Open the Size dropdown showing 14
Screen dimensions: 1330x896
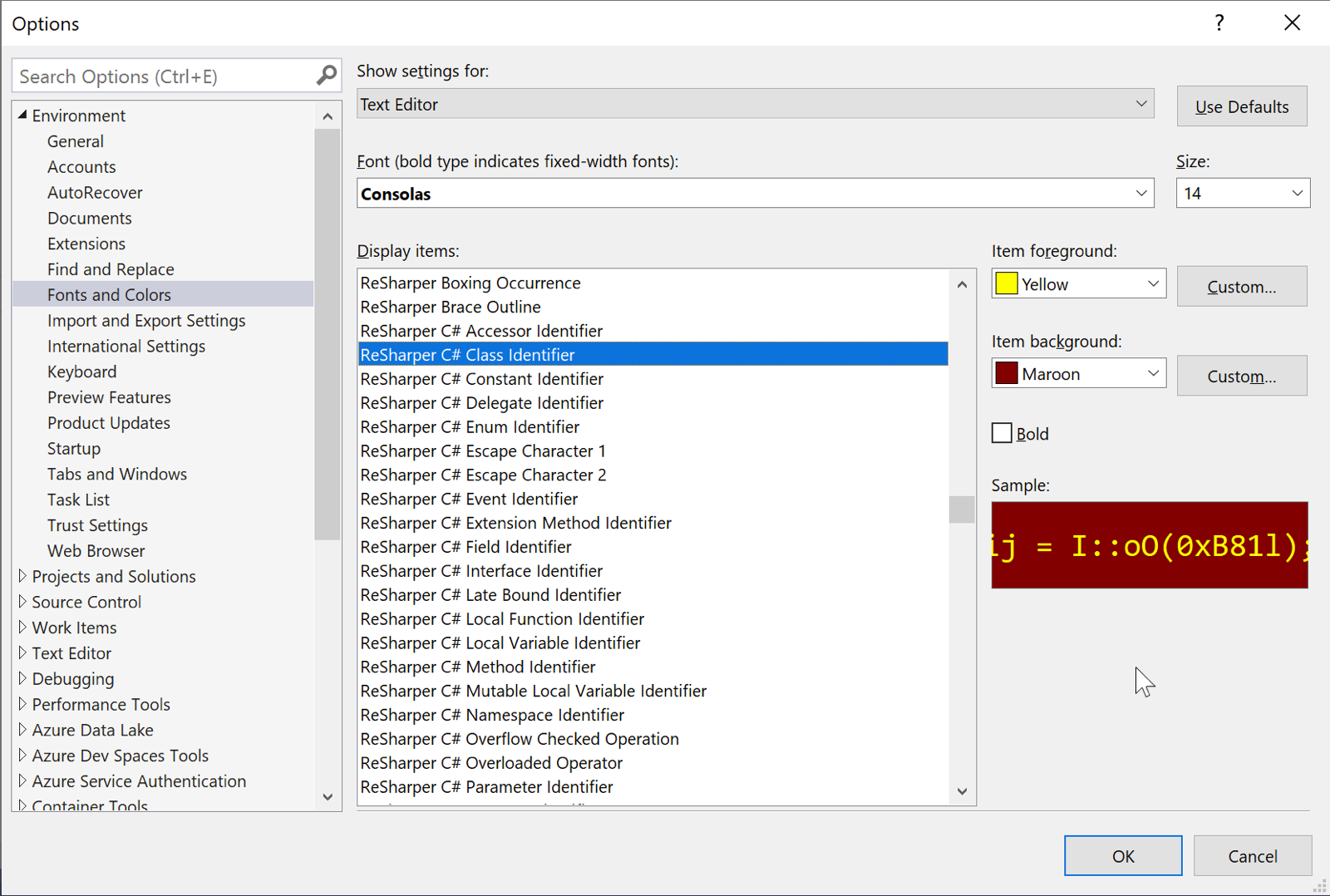pyautogui.click(x=1243, y=193)
